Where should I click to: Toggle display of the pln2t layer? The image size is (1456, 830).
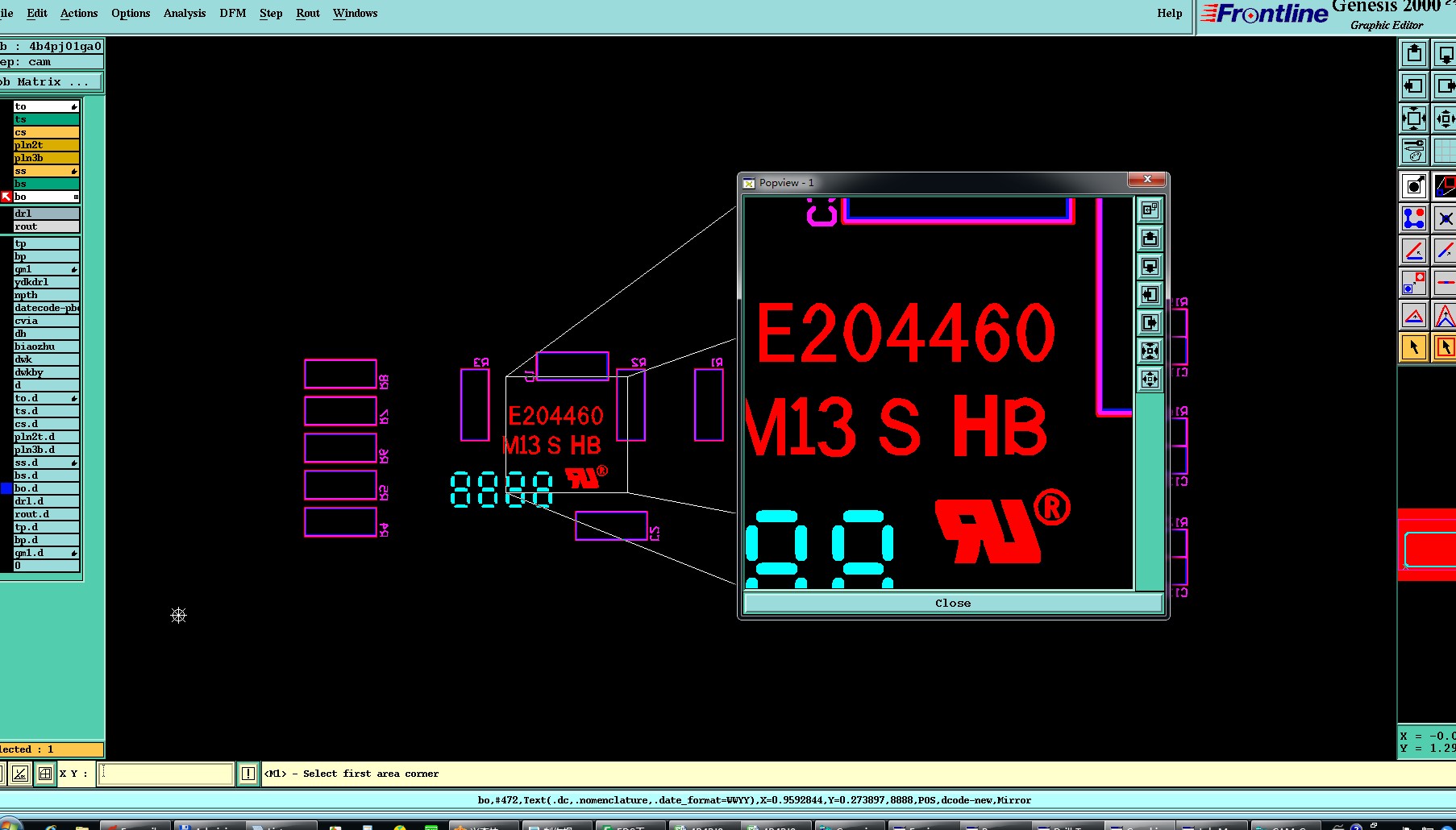coord(47,145)
